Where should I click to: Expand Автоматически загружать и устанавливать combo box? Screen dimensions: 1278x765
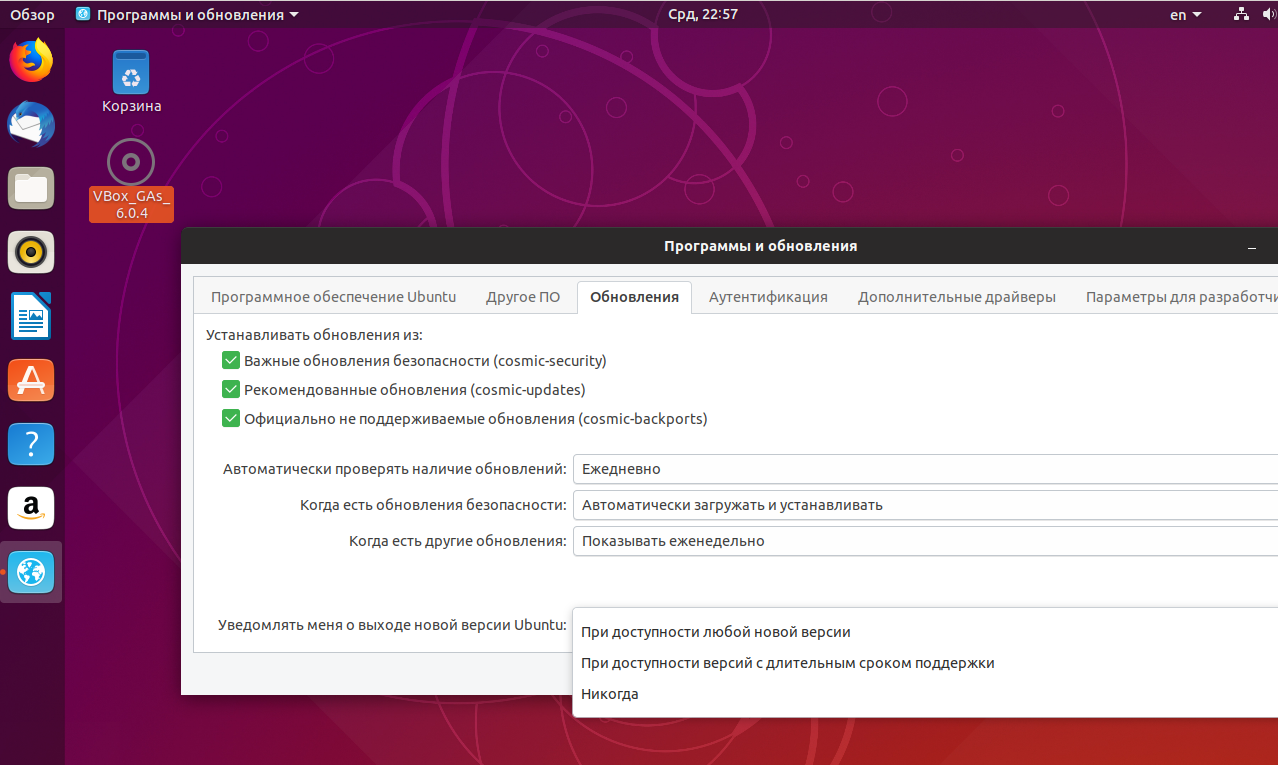925,505
